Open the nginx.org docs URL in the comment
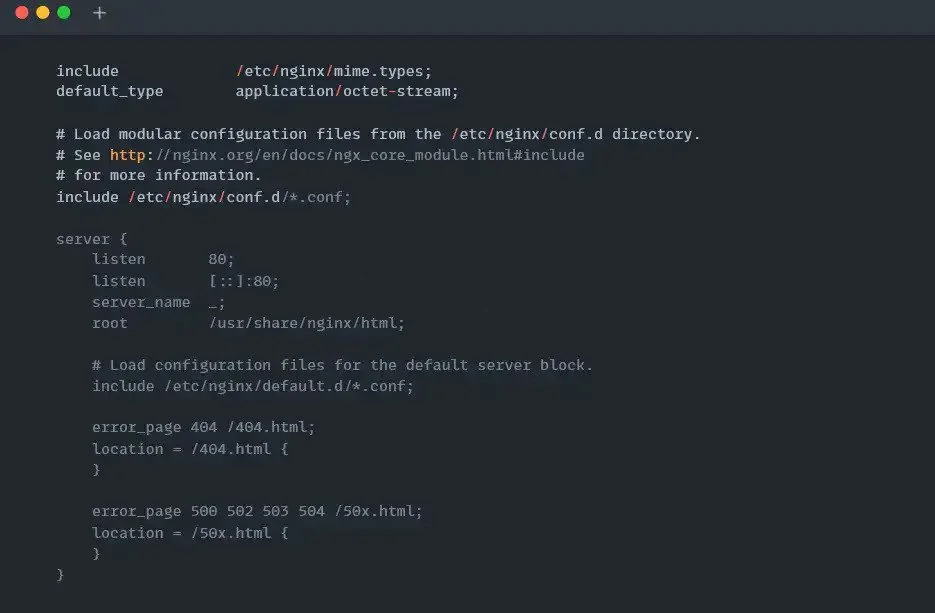Image resolution: width=935 pixels, height=613 pixels. click(365, 155)
